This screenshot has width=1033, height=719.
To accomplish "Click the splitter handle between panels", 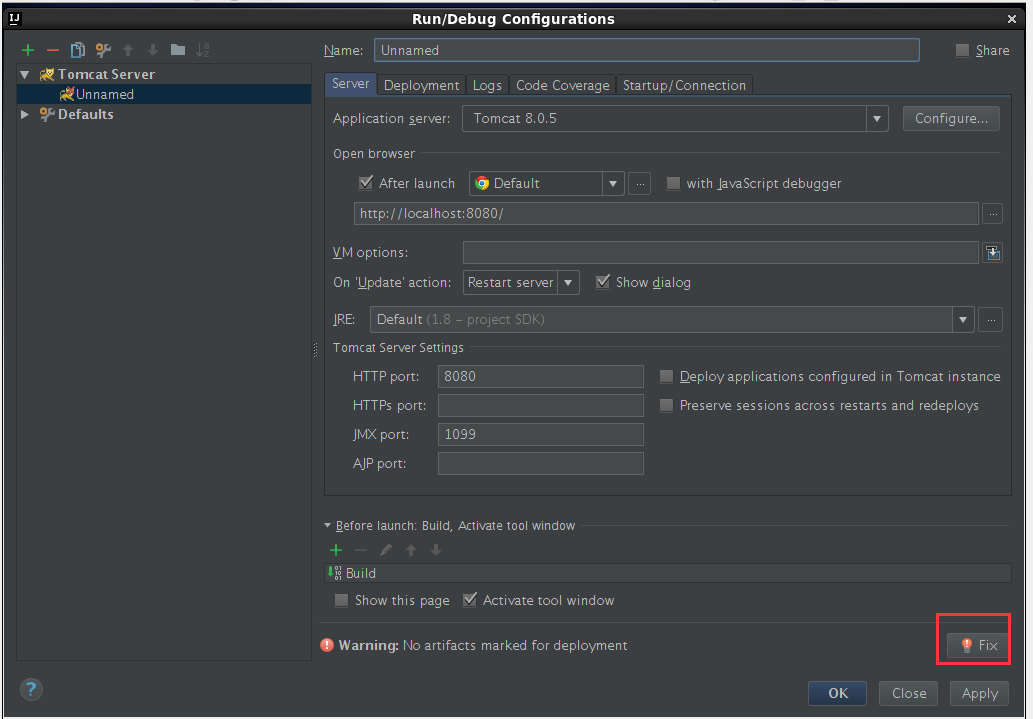I will [x=316, y=350].
